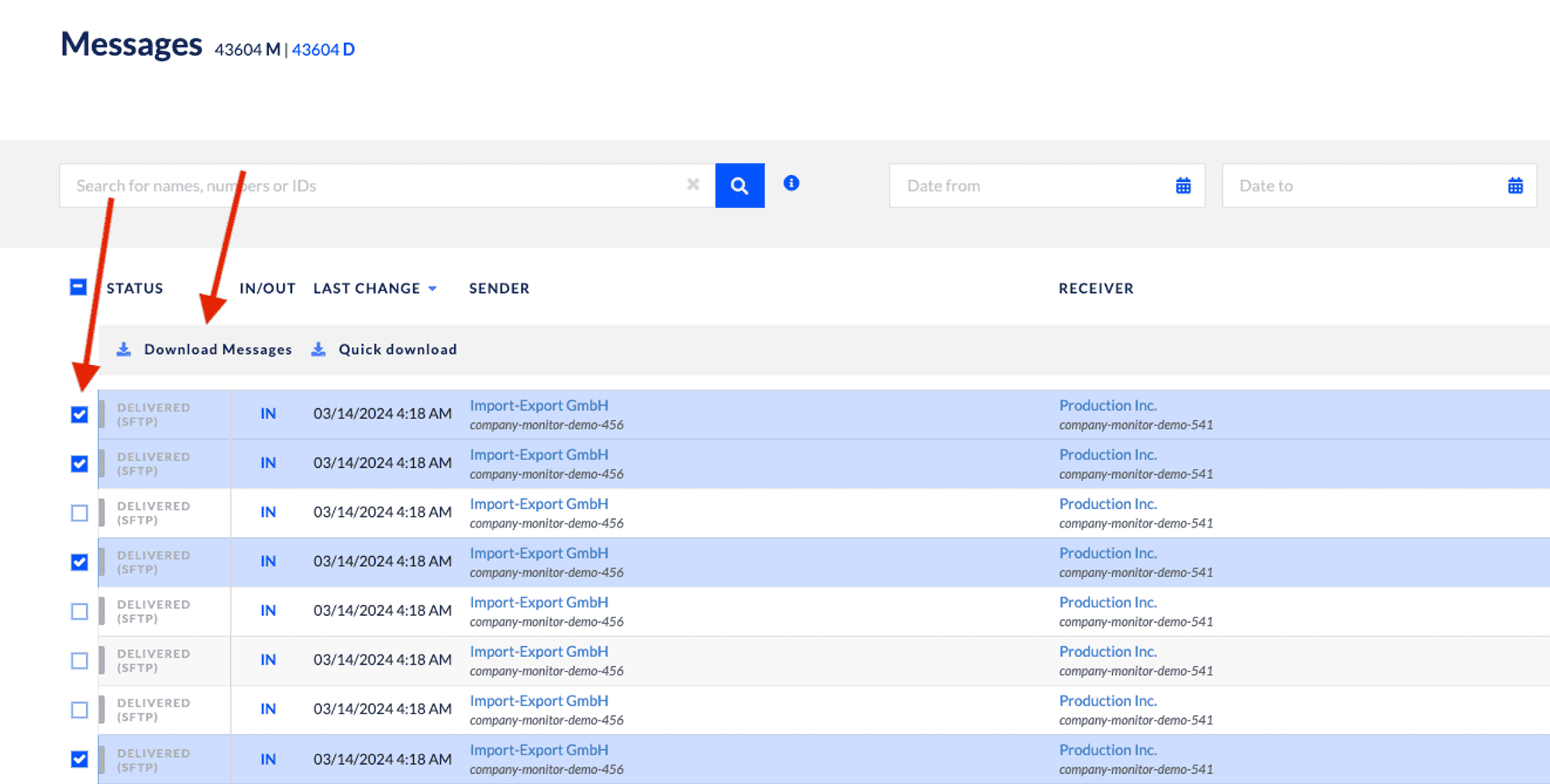
Task: Clear the search field with X icon
Action: point(693,184)
